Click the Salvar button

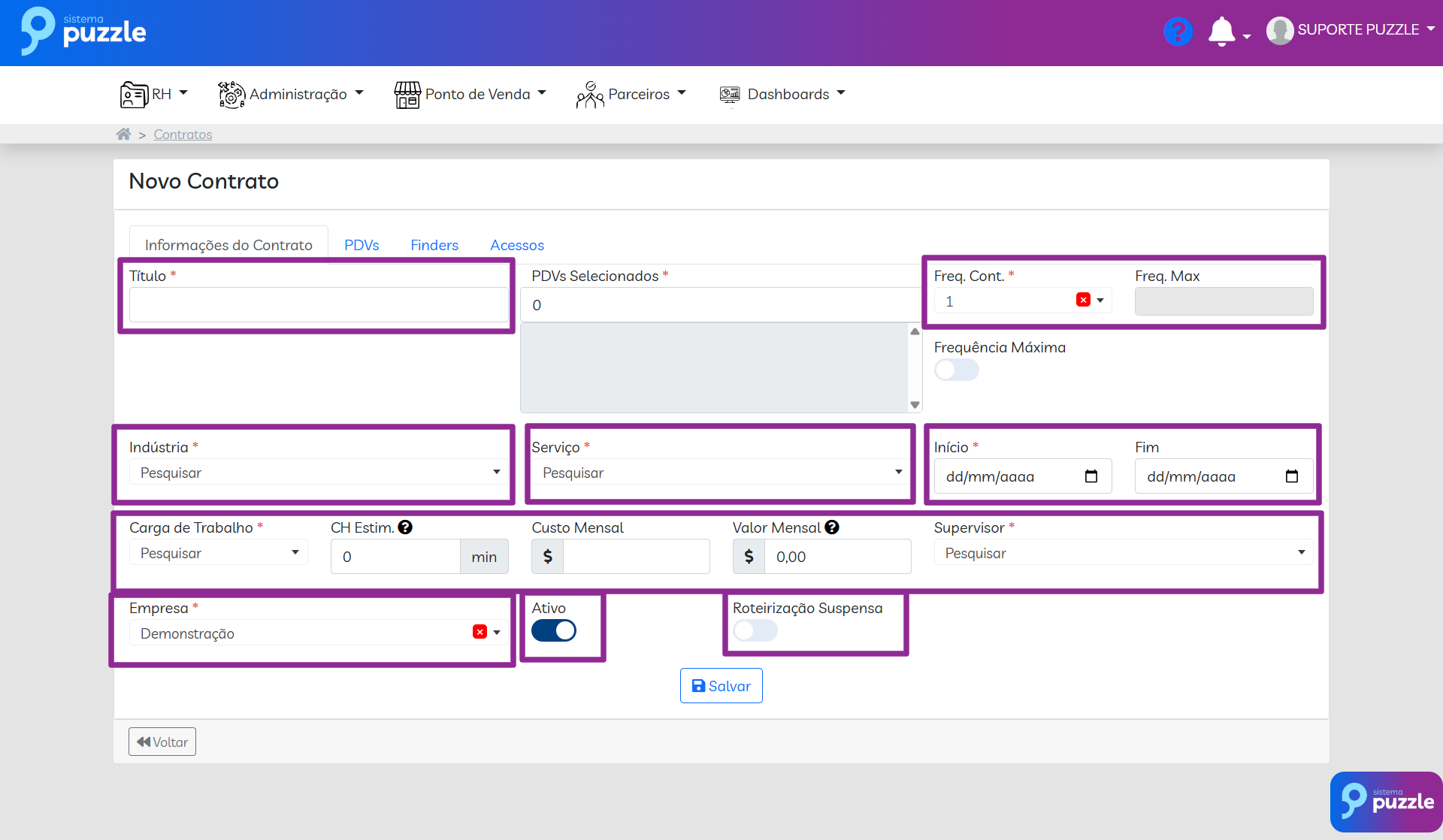(x=721, y=686)
